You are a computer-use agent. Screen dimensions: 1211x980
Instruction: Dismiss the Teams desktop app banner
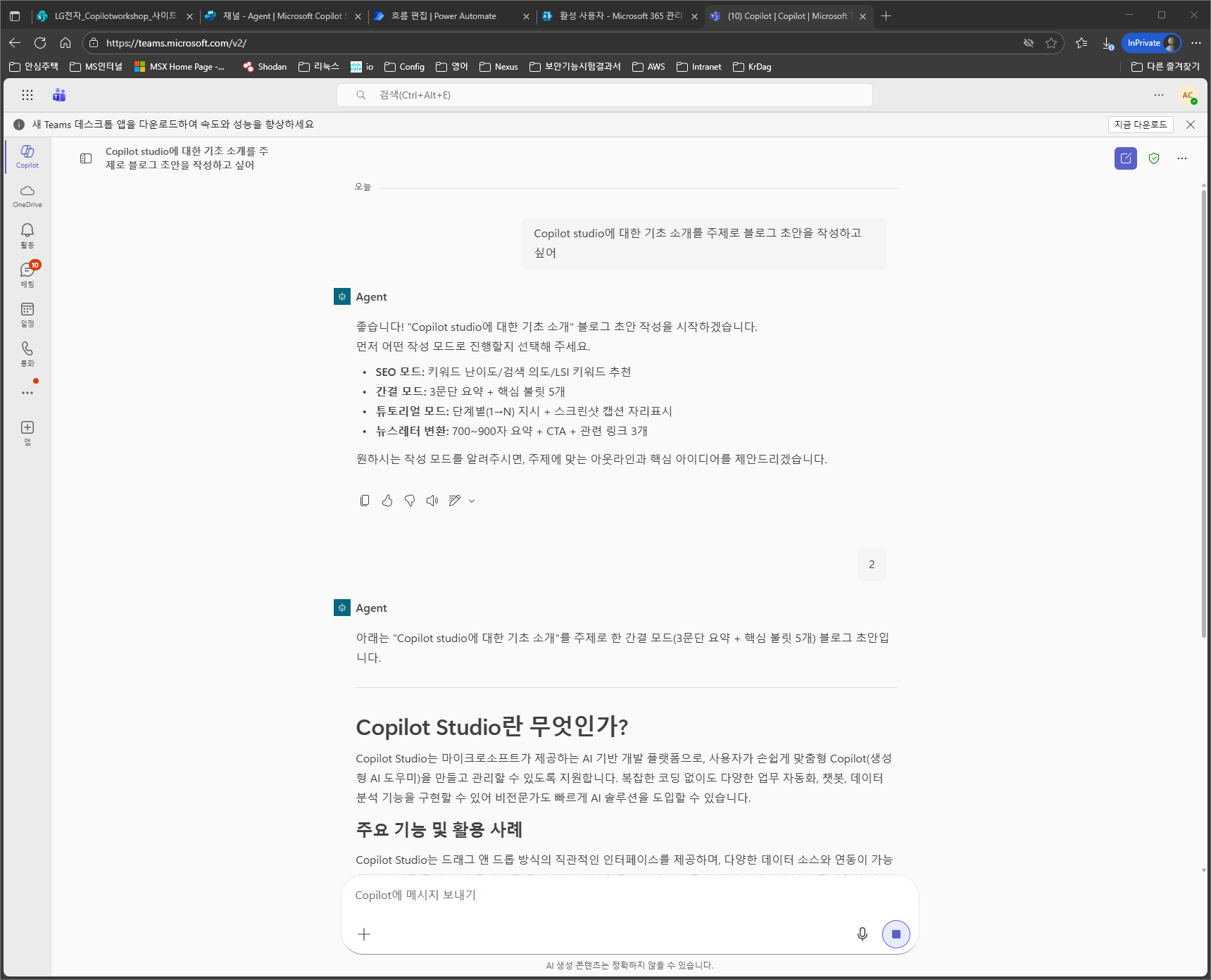click(x=1191, y=125)
